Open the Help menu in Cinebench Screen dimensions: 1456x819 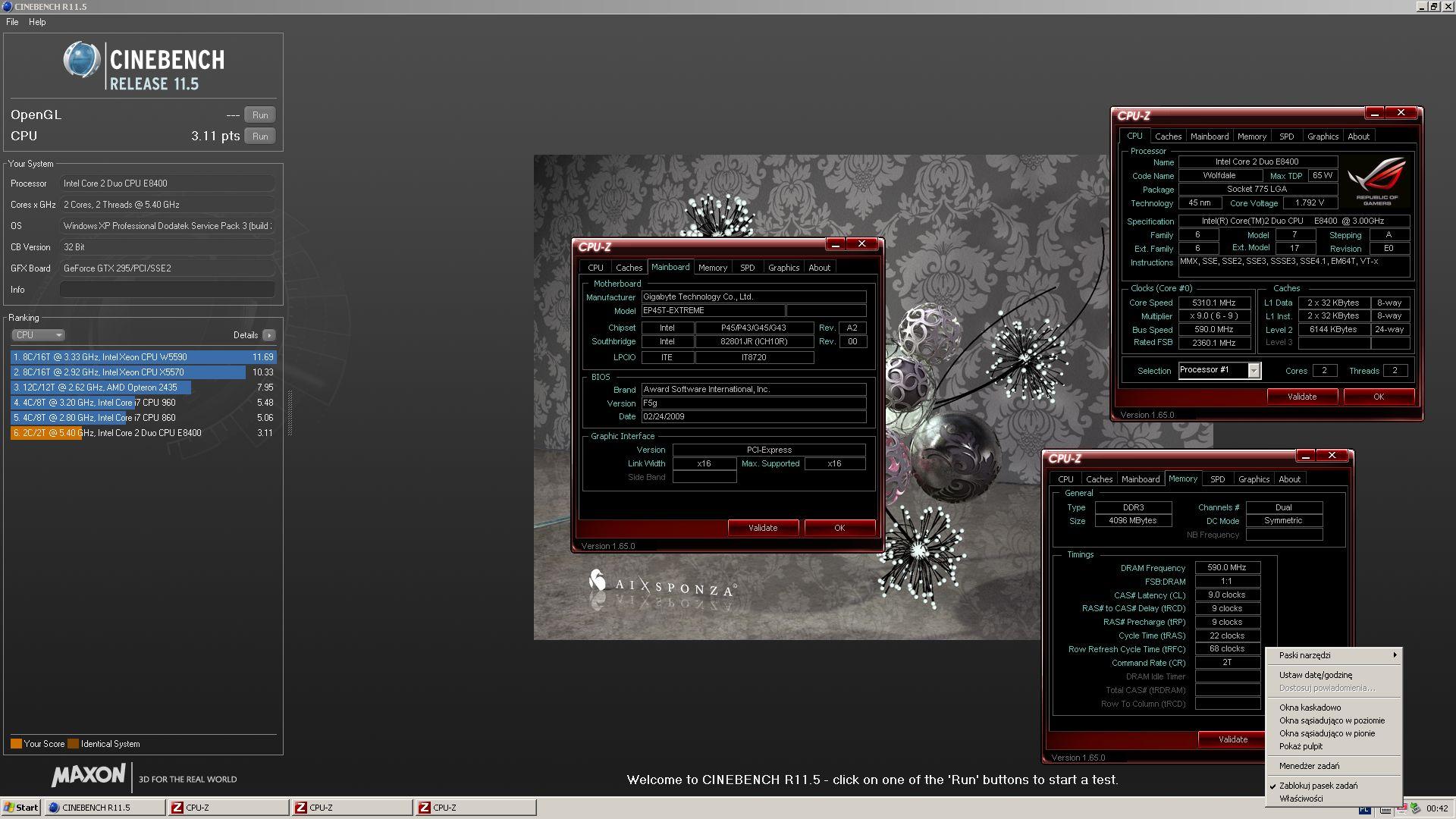[x=37, y=22]
